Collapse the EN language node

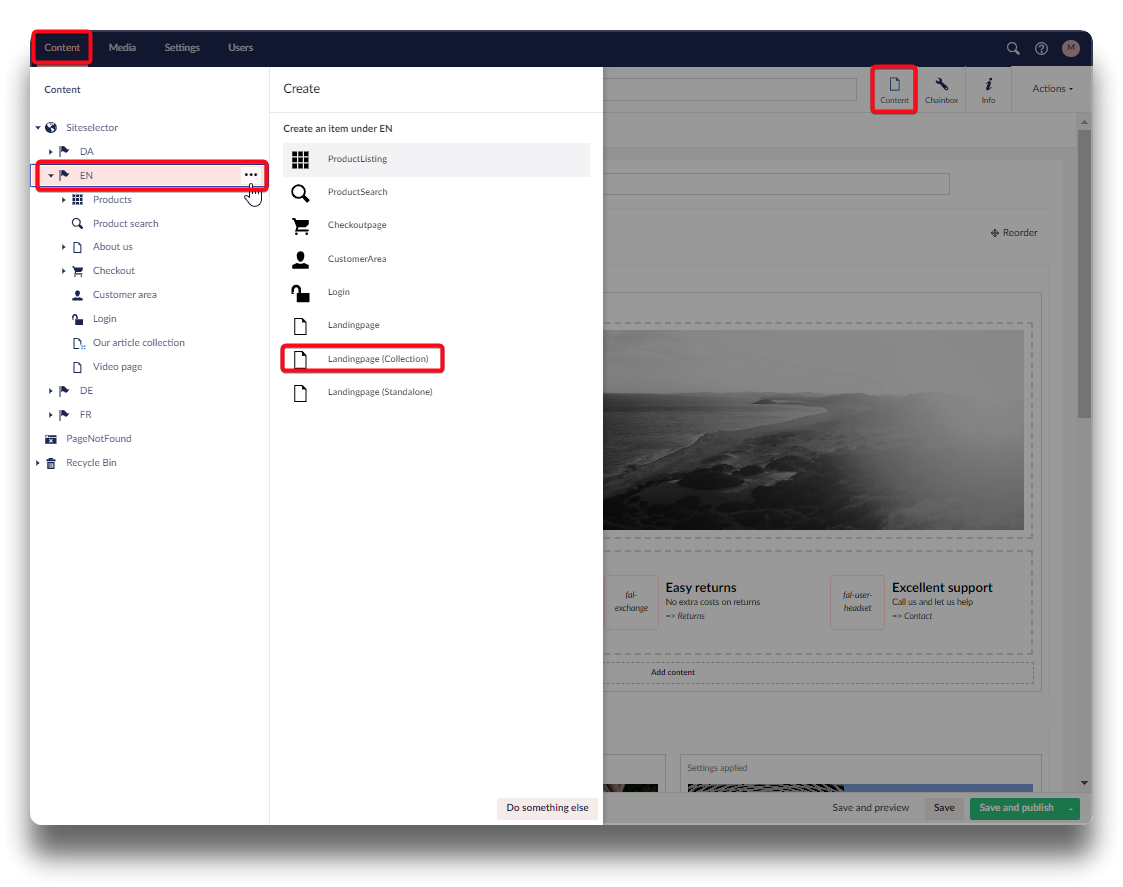pos(51,175)
